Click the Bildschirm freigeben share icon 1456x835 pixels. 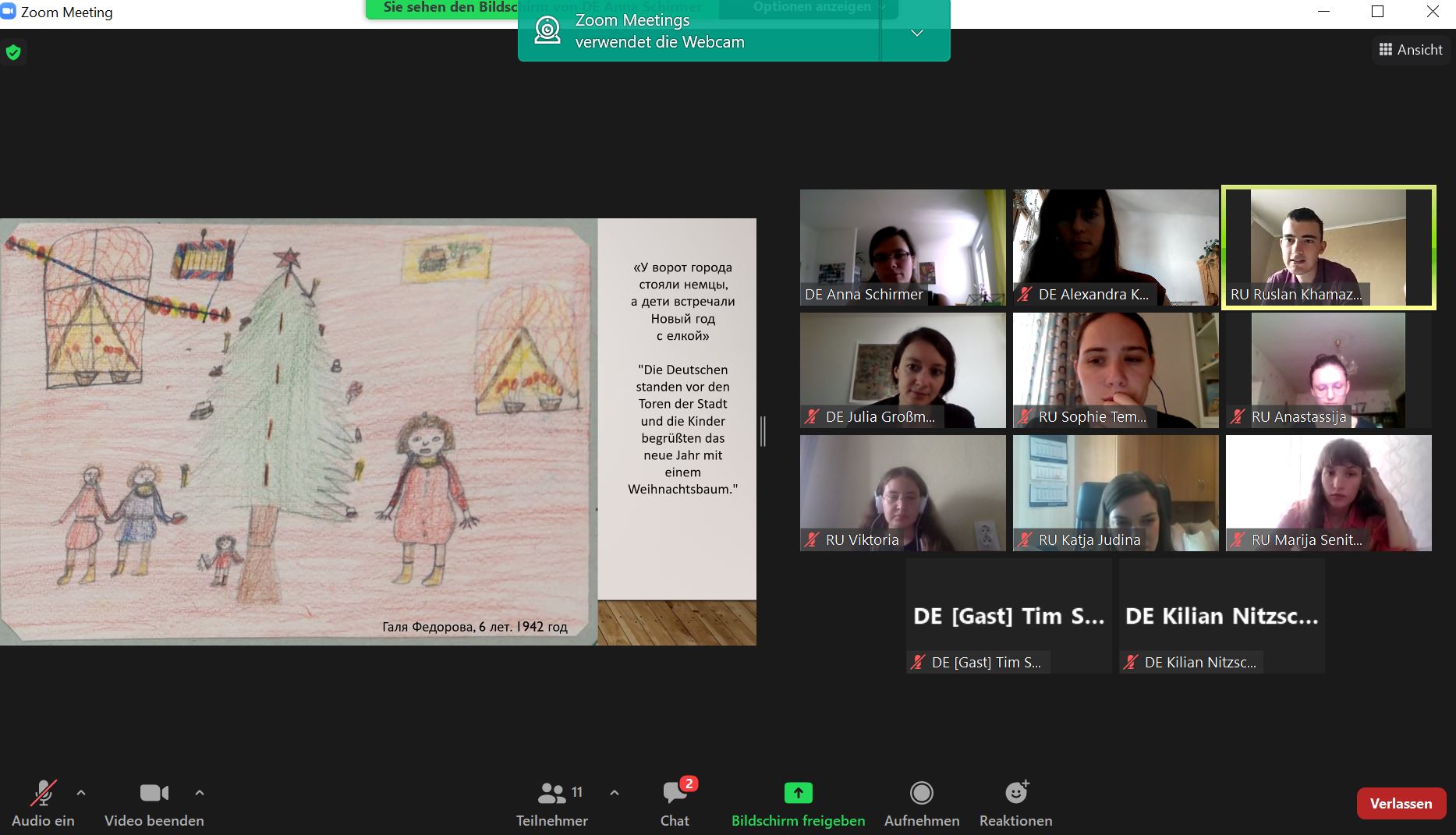798,794
